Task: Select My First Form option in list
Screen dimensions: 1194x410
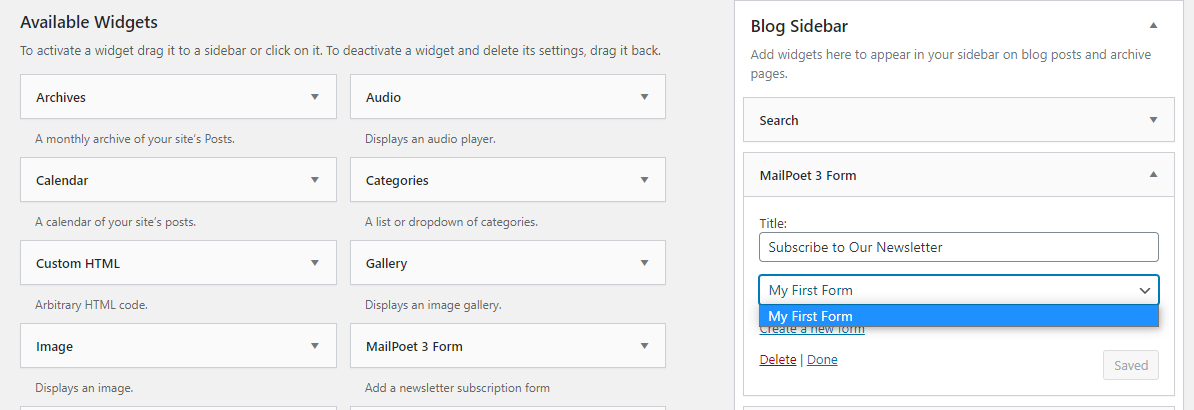Action: coord(958,317)
